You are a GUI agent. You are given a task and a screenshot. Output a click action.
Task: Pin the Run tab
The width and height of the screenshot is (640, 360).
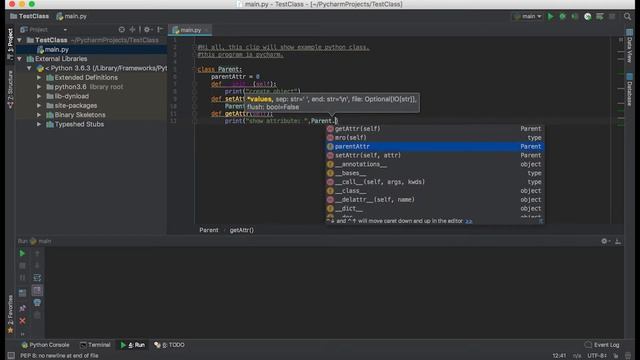pos(22,309)
